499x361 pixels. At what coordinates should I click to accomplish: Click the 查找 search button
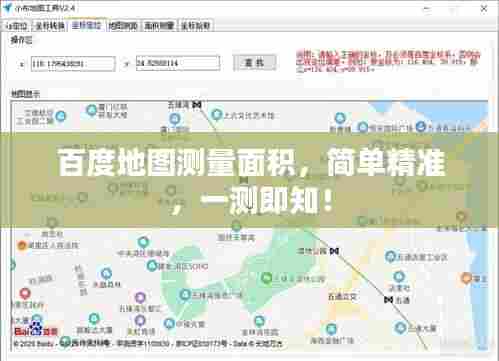[x=254, y=62]
